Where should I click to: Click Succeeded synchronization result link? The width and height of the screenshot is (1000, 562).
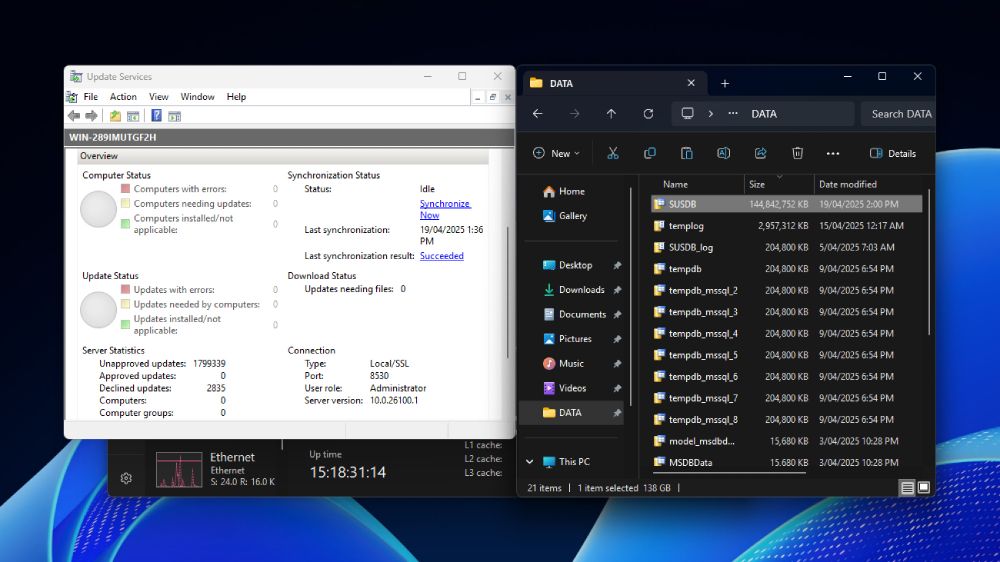click(441, 256)
